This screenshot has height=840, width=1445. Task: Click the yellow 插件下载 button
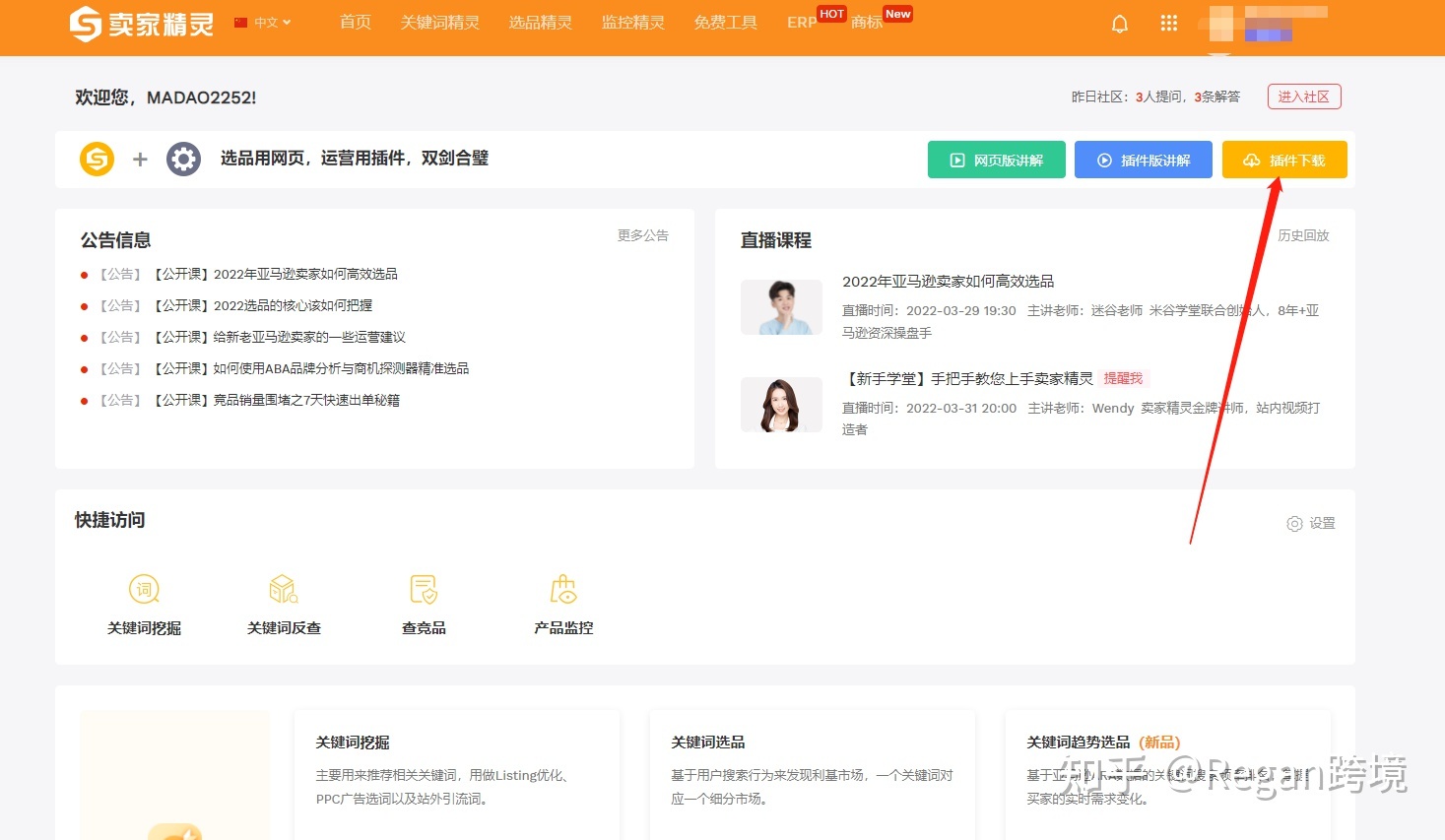click(1284, 161)
